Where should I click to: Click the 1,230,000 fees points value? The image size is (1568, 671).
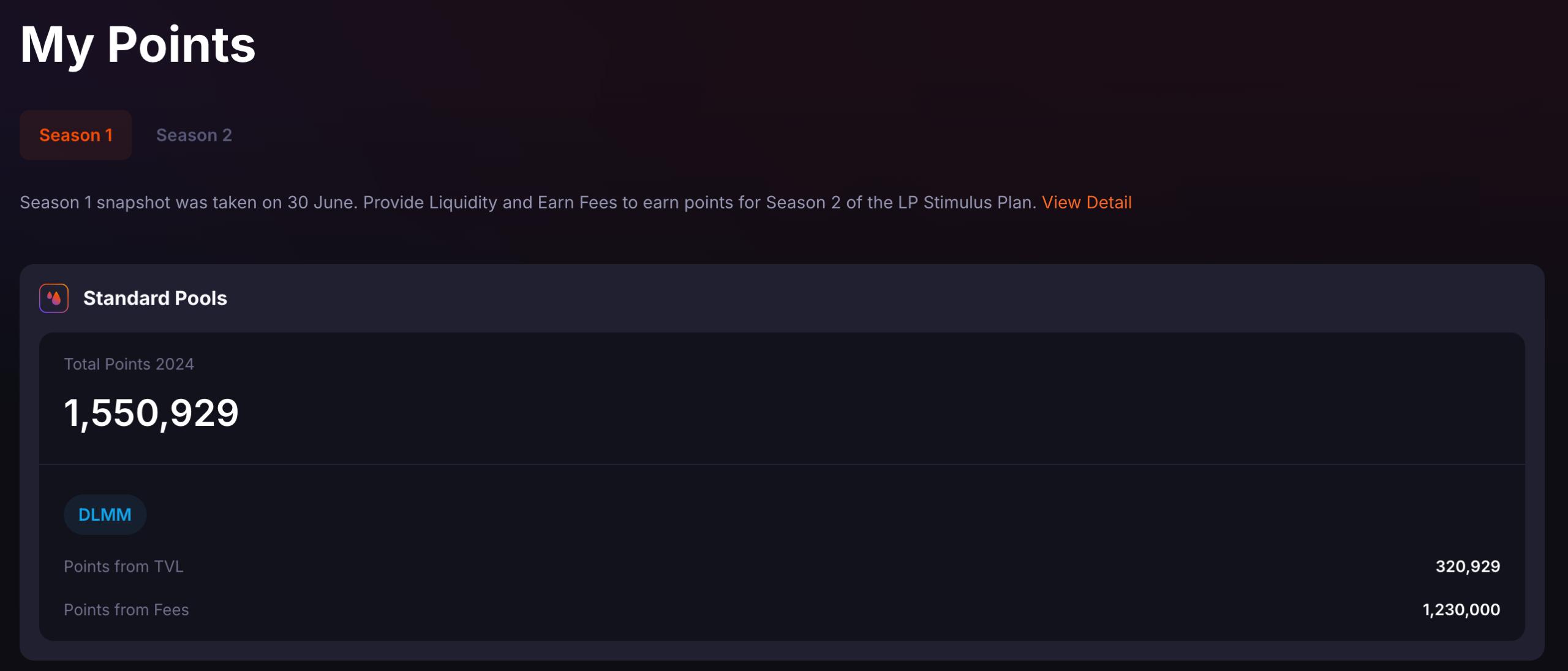[1461, 610]
